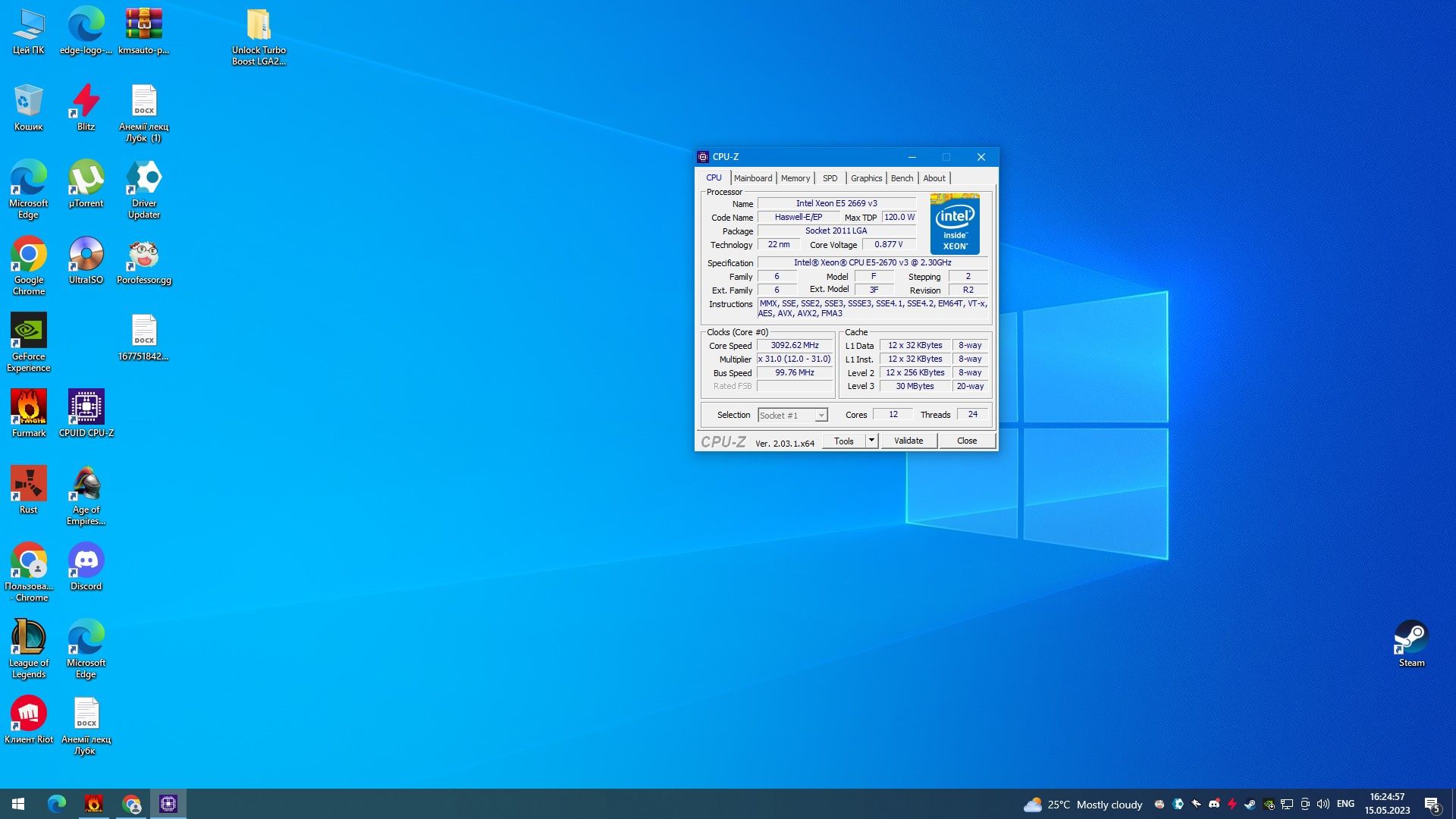1456x819 pixels.
Task: Open the Пользова... - Chrome profile shortcut
Action: [x=29, y=573]
